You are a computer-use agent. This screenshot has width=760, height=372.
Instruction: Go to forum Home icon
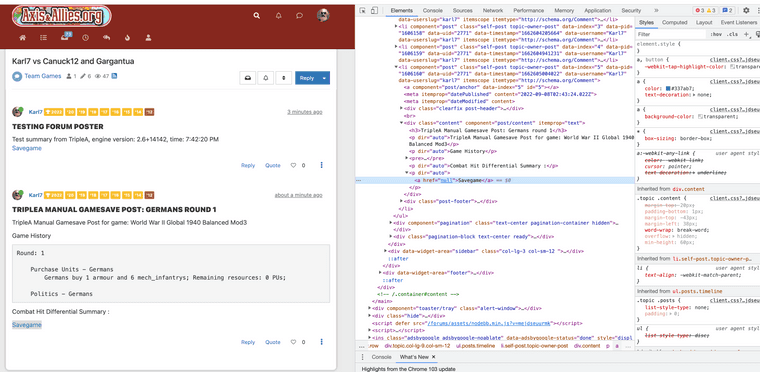pos(22,37)
